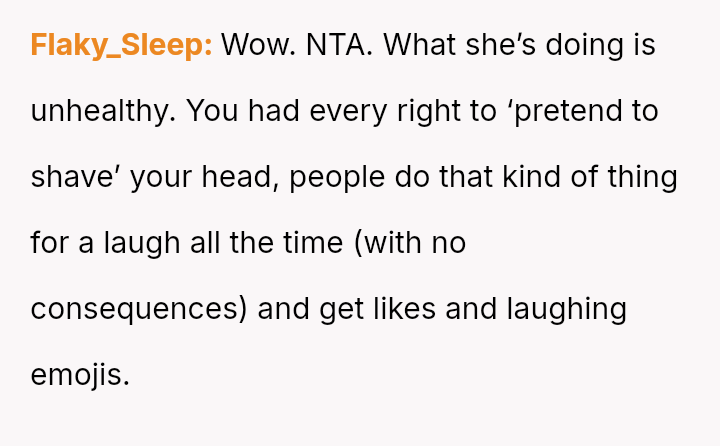Image resolution: width=720 pixels, height=446 pixels.
Task: Click the word "emojis"
Action: click(x=79, y=375)
